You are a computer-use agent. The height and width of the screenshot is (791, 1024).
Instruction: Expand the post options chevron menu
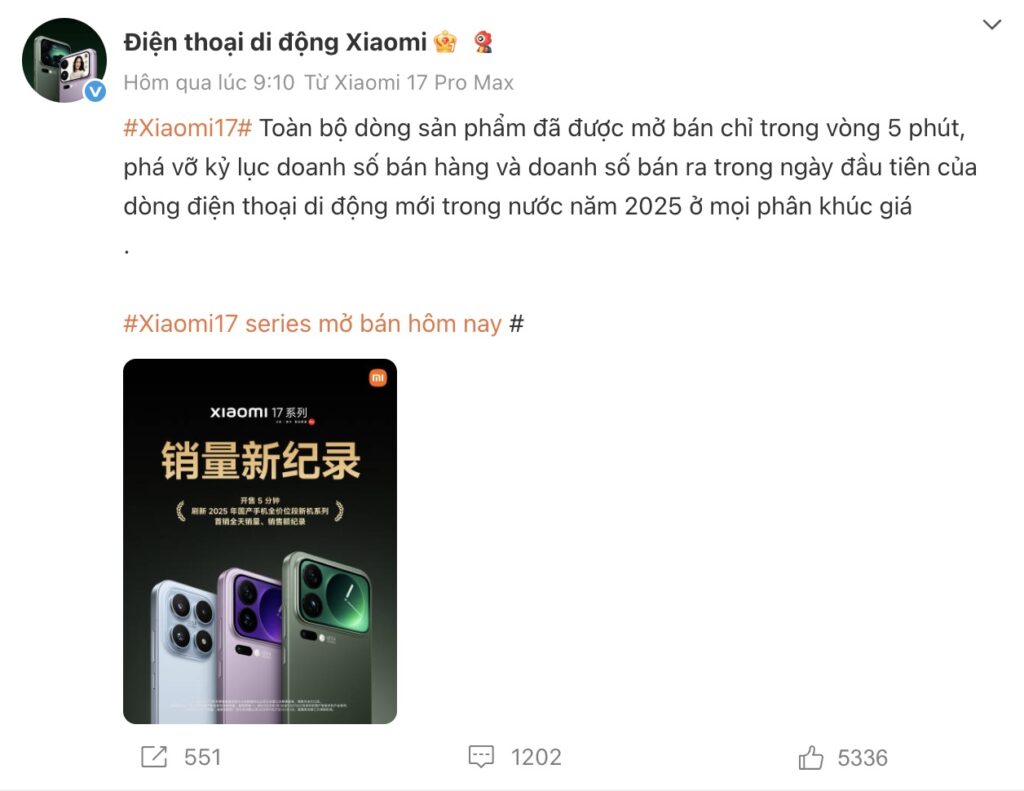coord(992,25)
